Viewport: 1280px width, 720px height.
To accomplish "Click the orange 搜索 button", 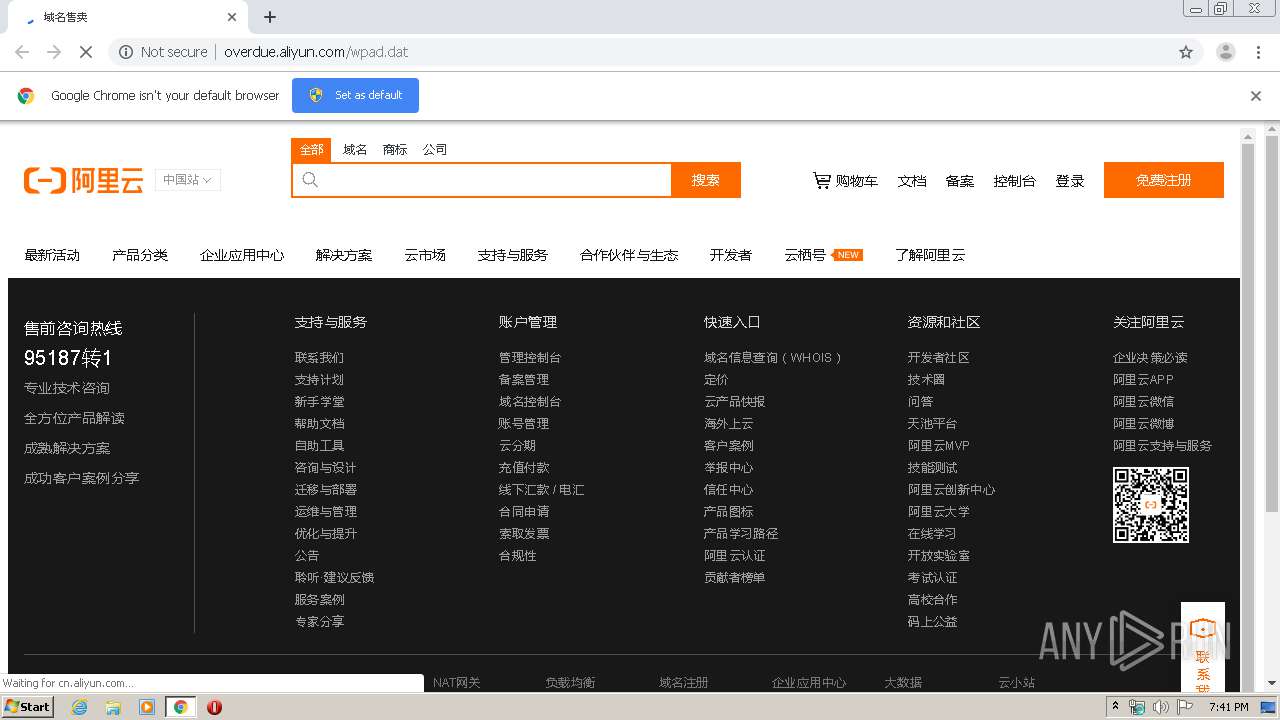I will pos(706,180).
